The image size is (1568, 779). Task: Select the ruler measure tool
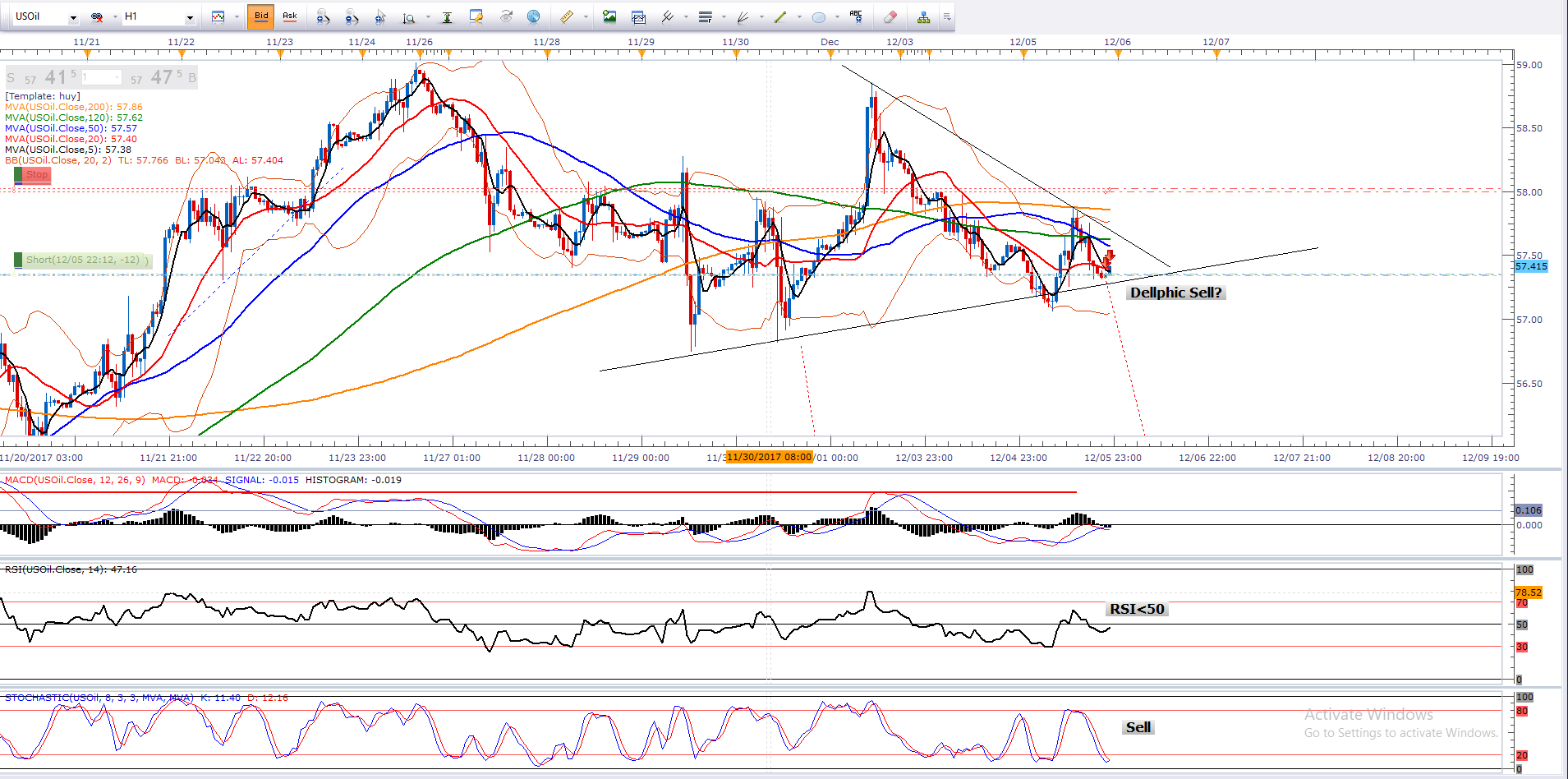coord(566,16)
